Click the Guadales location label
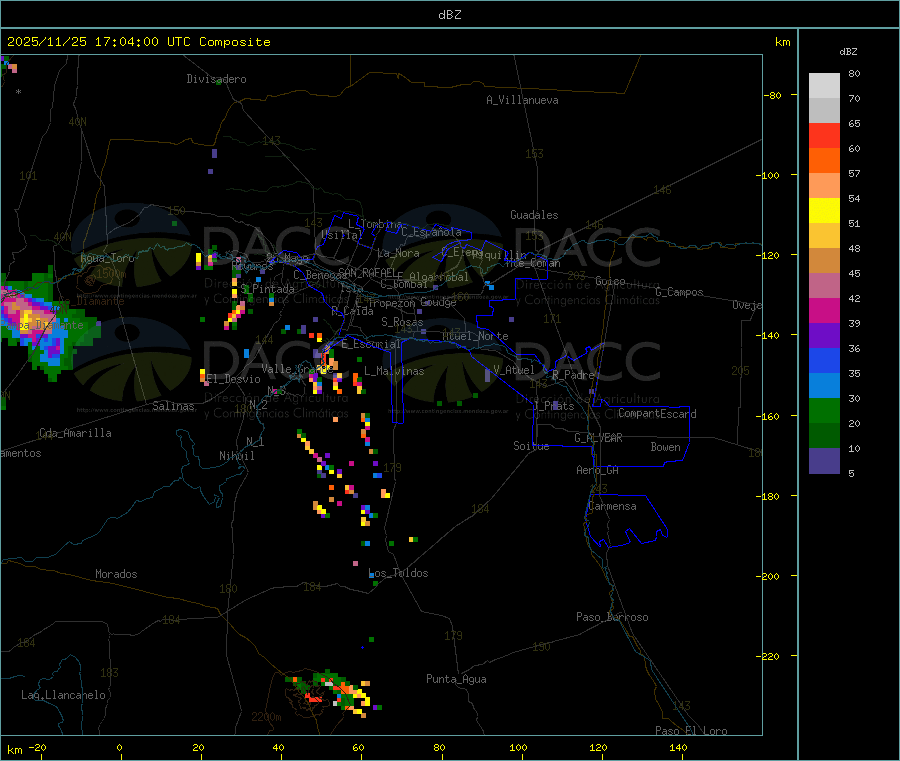Viewport: 900px width, 761px height. point(534,215)
